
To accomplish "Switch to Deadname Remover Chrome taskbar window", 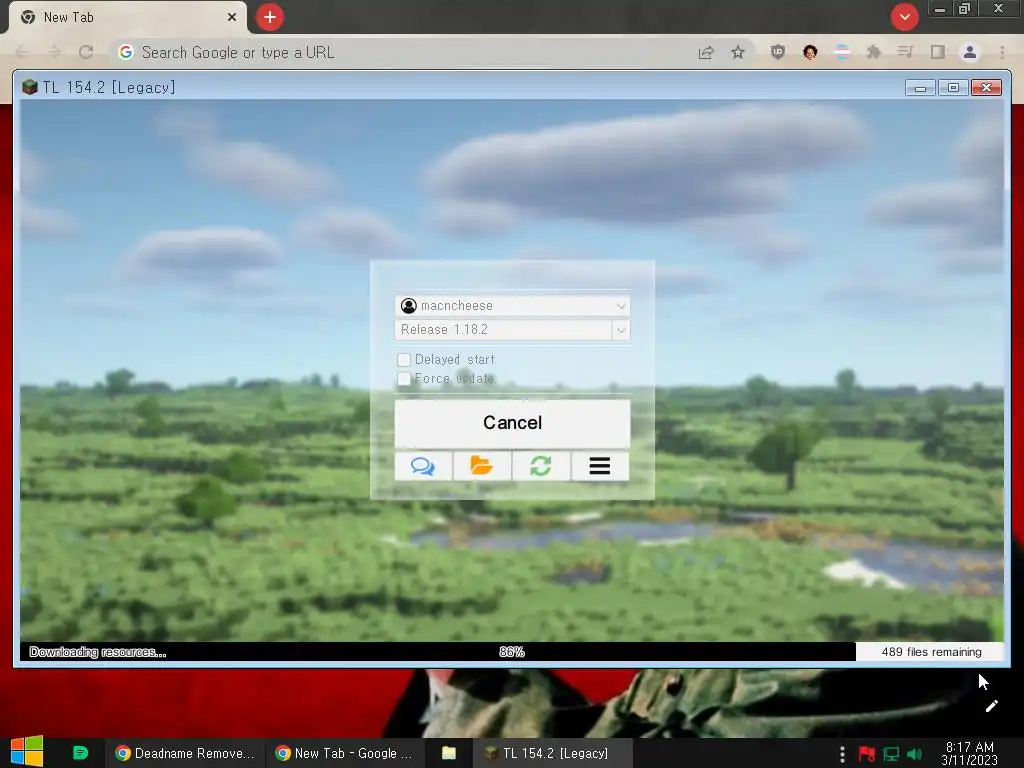I will (184, 753).
